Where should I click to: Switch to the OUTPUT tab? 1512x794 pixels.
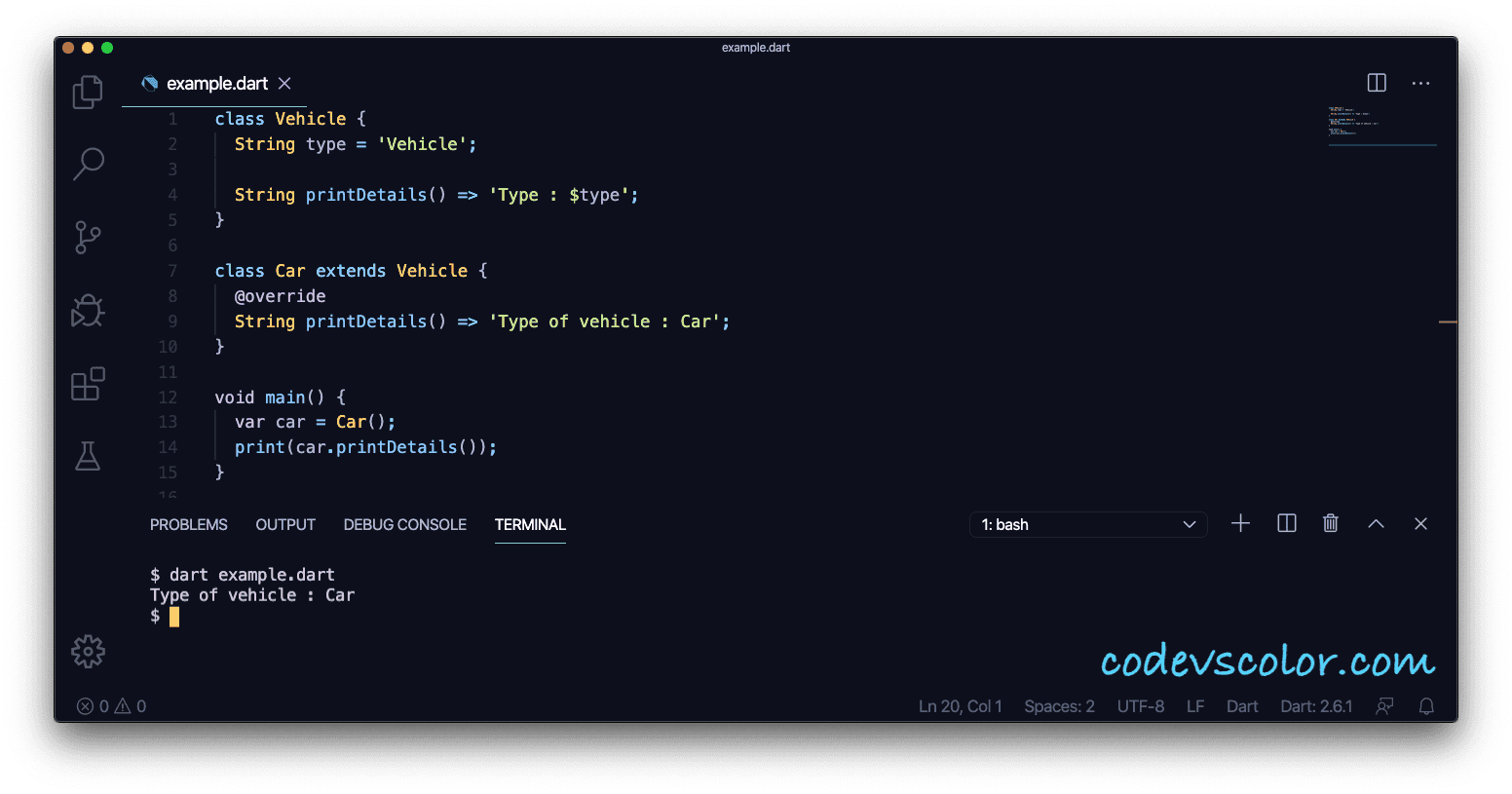(285, 524)
